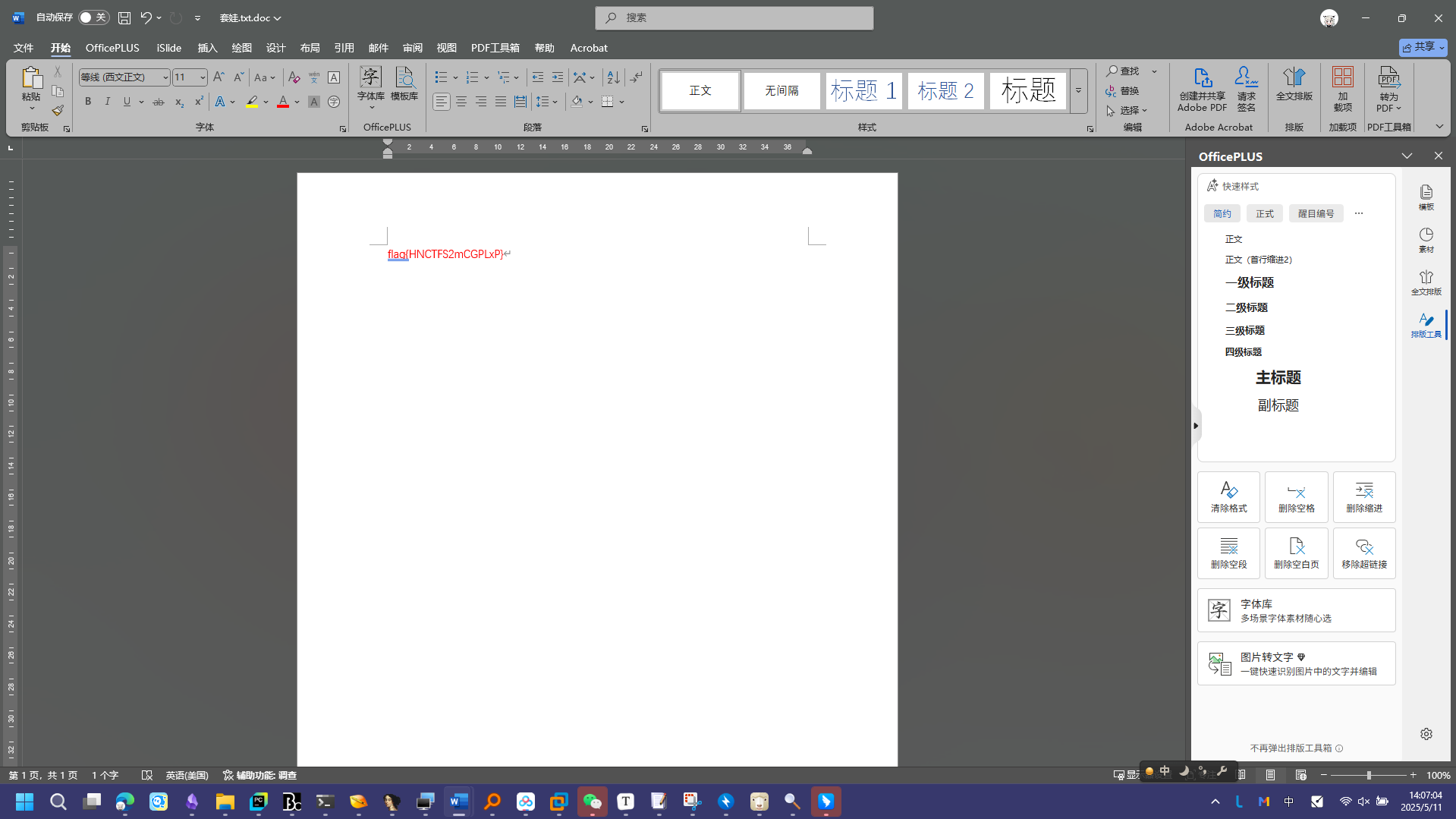Open settings gear in OfficePLUS panel
The image size is (1456, 819).
pos(1426,734)
